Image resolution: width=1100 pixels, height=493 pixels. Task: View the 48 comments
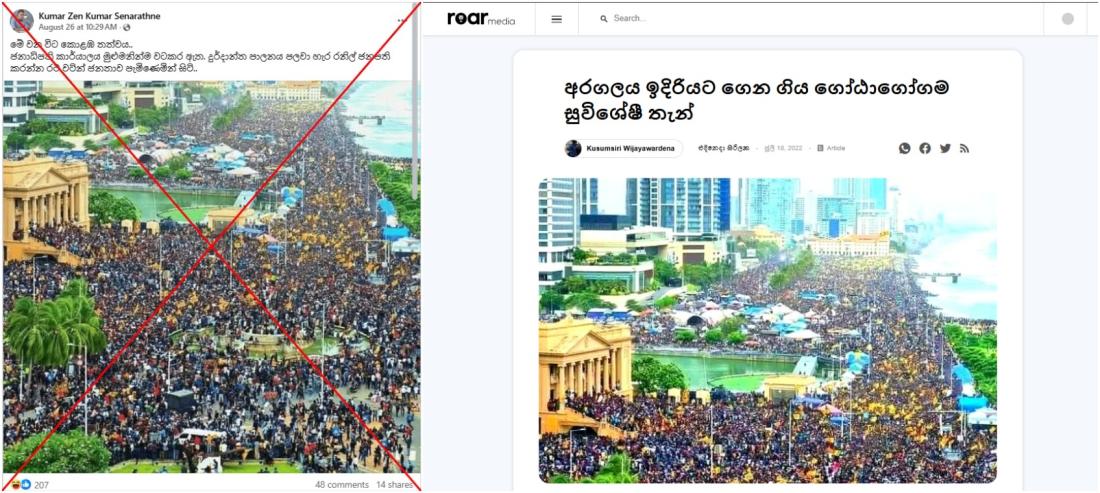(x=342, y=485)
